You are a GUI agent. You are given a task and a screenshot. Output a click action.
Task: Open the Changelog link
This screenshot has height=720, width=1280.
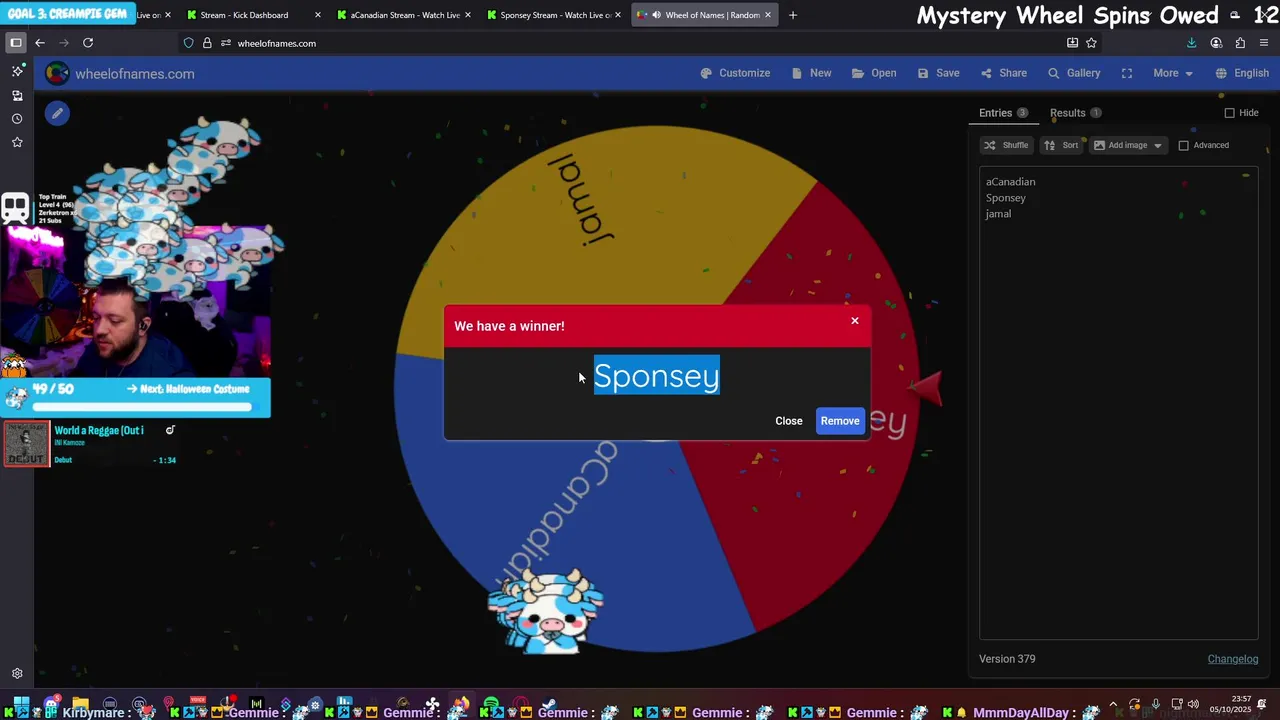pos(1233,659)
